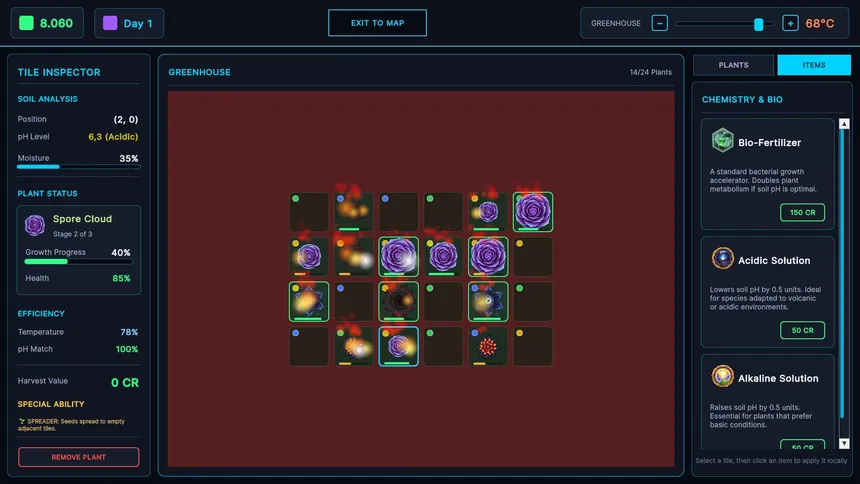Viewport: 860px width, 484px height.
Task: Click the Remove Plant button
Action: point(79,457)
